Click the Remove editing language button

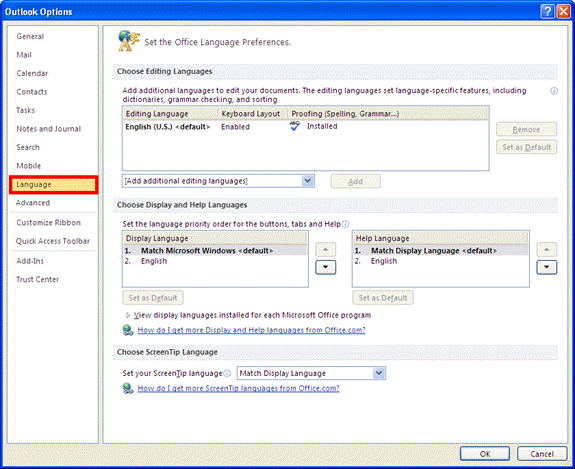point(527,129)
